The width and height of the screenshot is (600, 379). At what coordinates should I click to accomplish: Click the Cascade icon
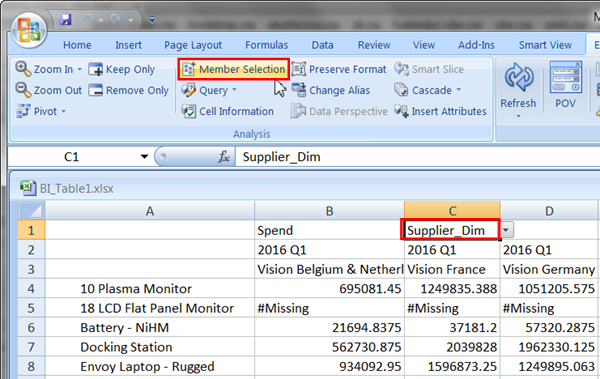401,90
